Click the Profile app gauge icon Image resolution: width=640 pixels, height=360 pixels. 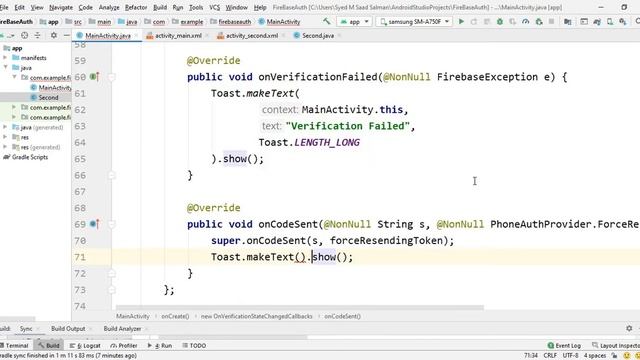pyautogui.click(x=526, y=21)
